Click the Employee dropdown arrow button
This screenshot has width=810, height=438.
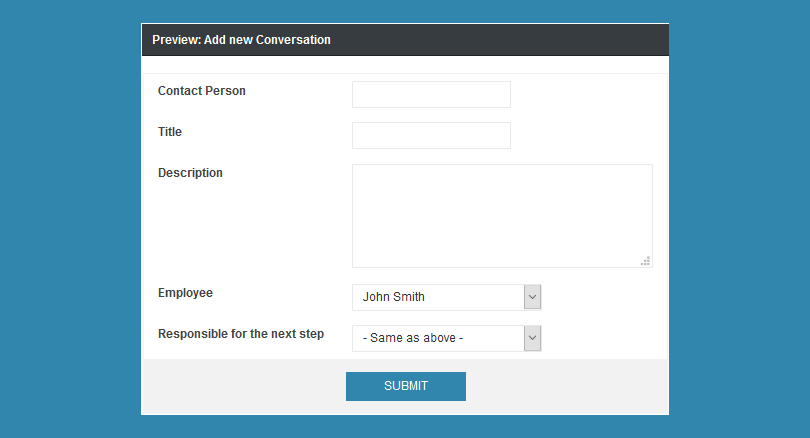[533, 297]
